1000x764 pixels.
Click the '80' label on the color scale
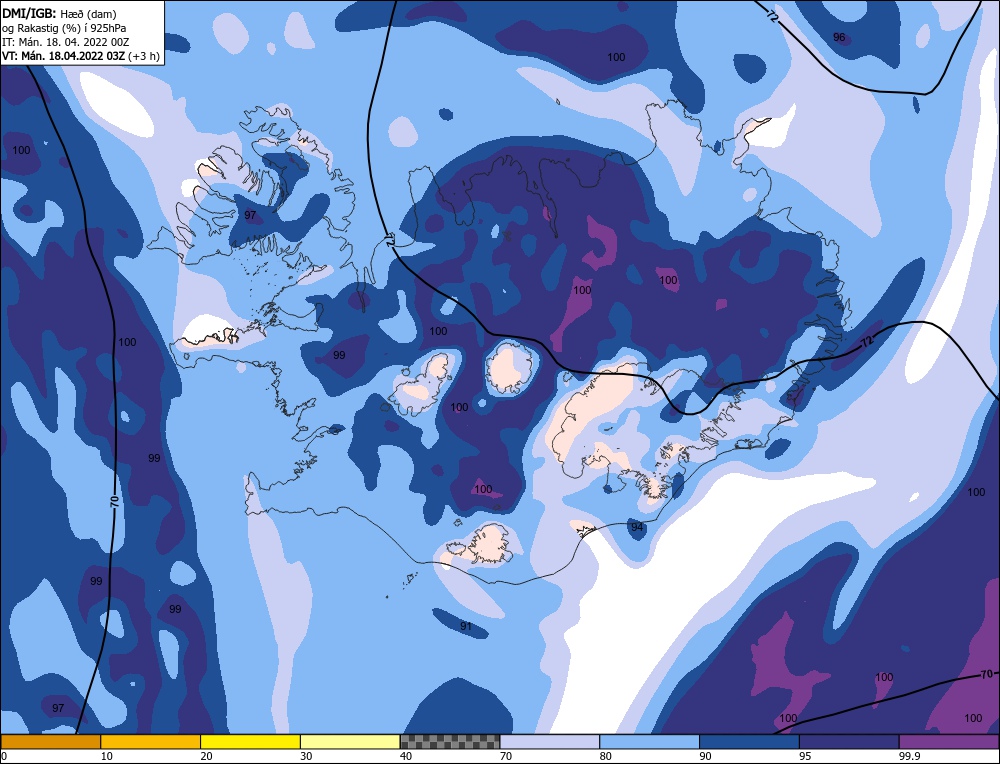606,756
